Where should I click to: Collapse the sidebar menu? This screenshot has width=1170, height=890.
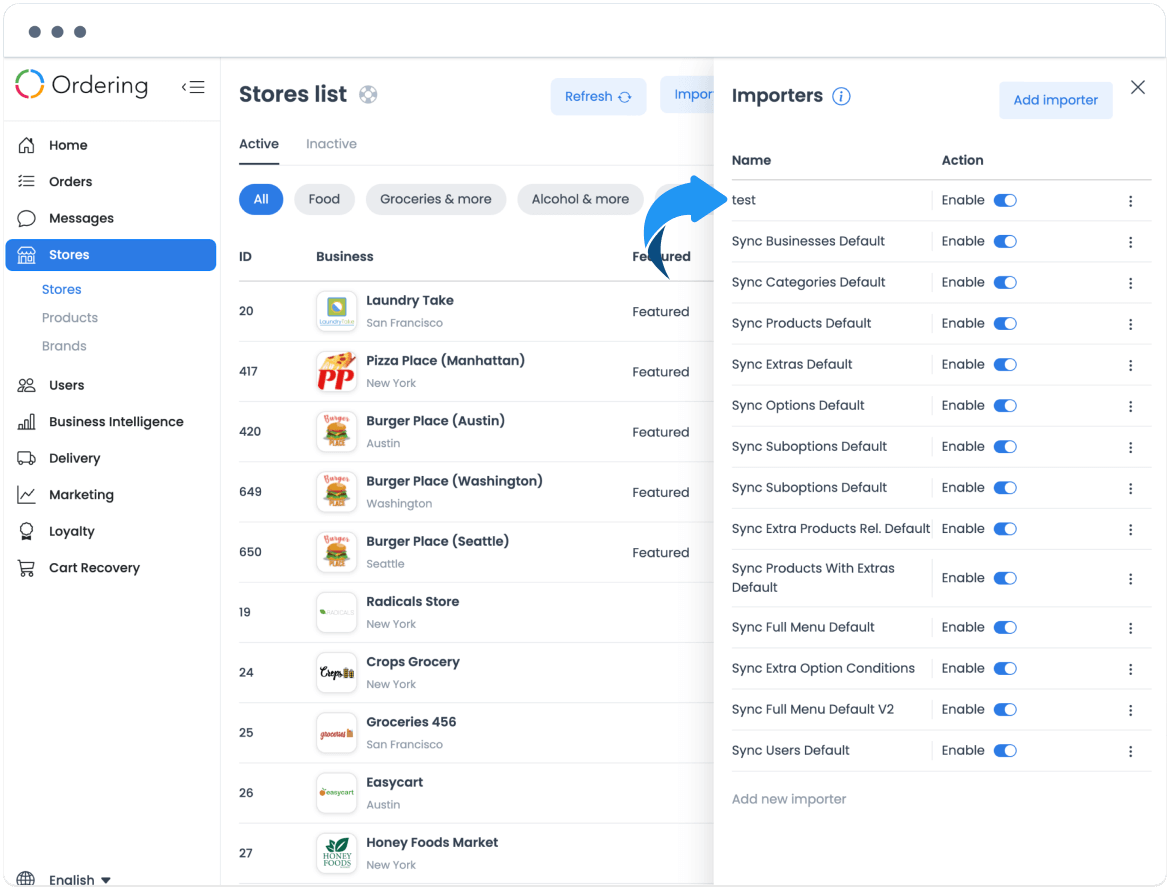(193, 87)
